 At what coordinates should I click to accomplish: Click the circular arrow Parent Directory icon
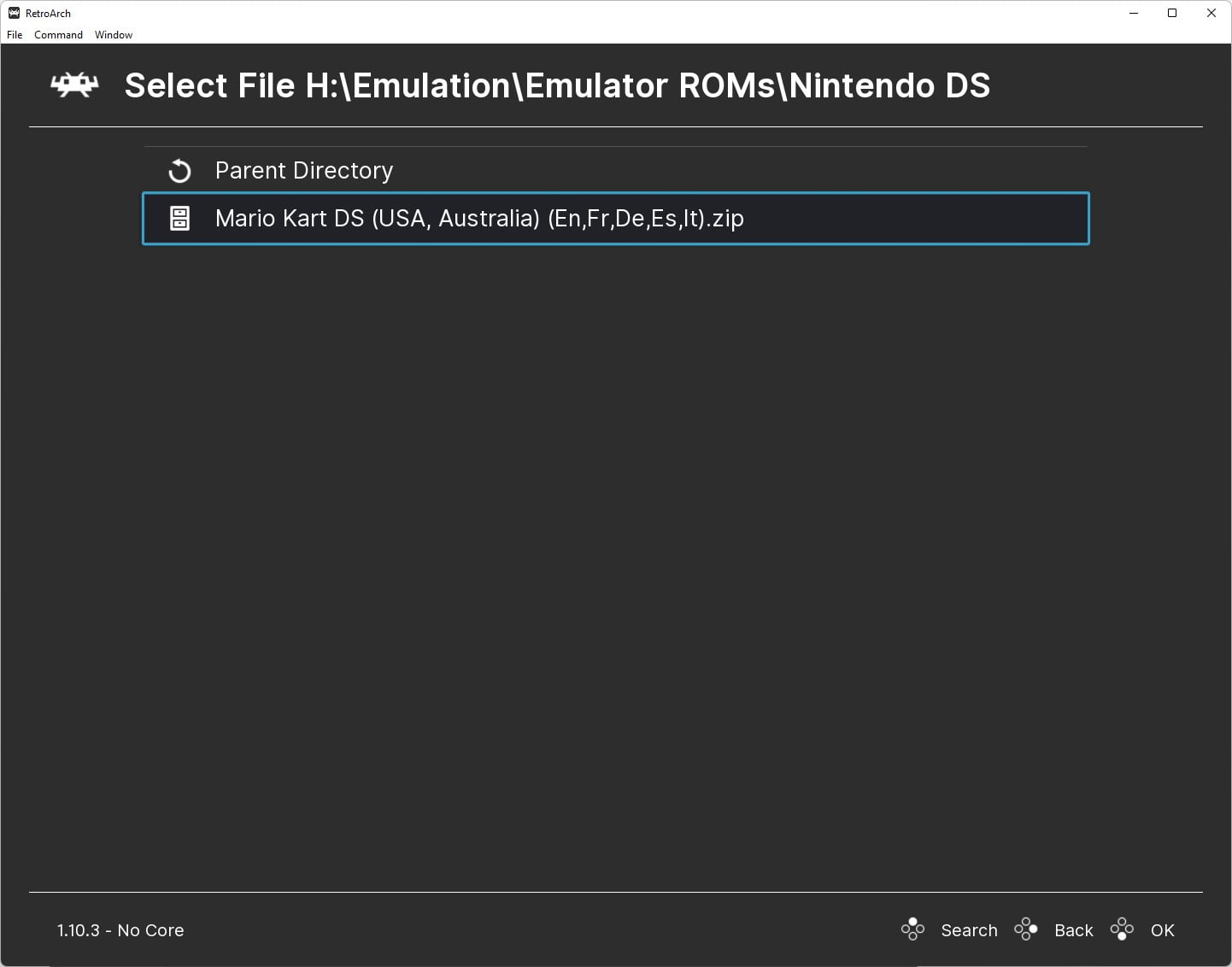[x=179, y=170]
